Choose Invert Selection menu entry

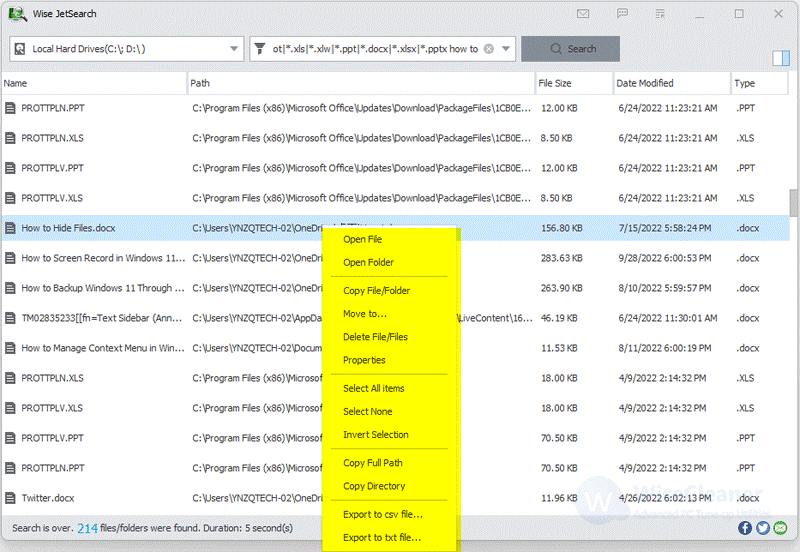[x=376, y=435]
